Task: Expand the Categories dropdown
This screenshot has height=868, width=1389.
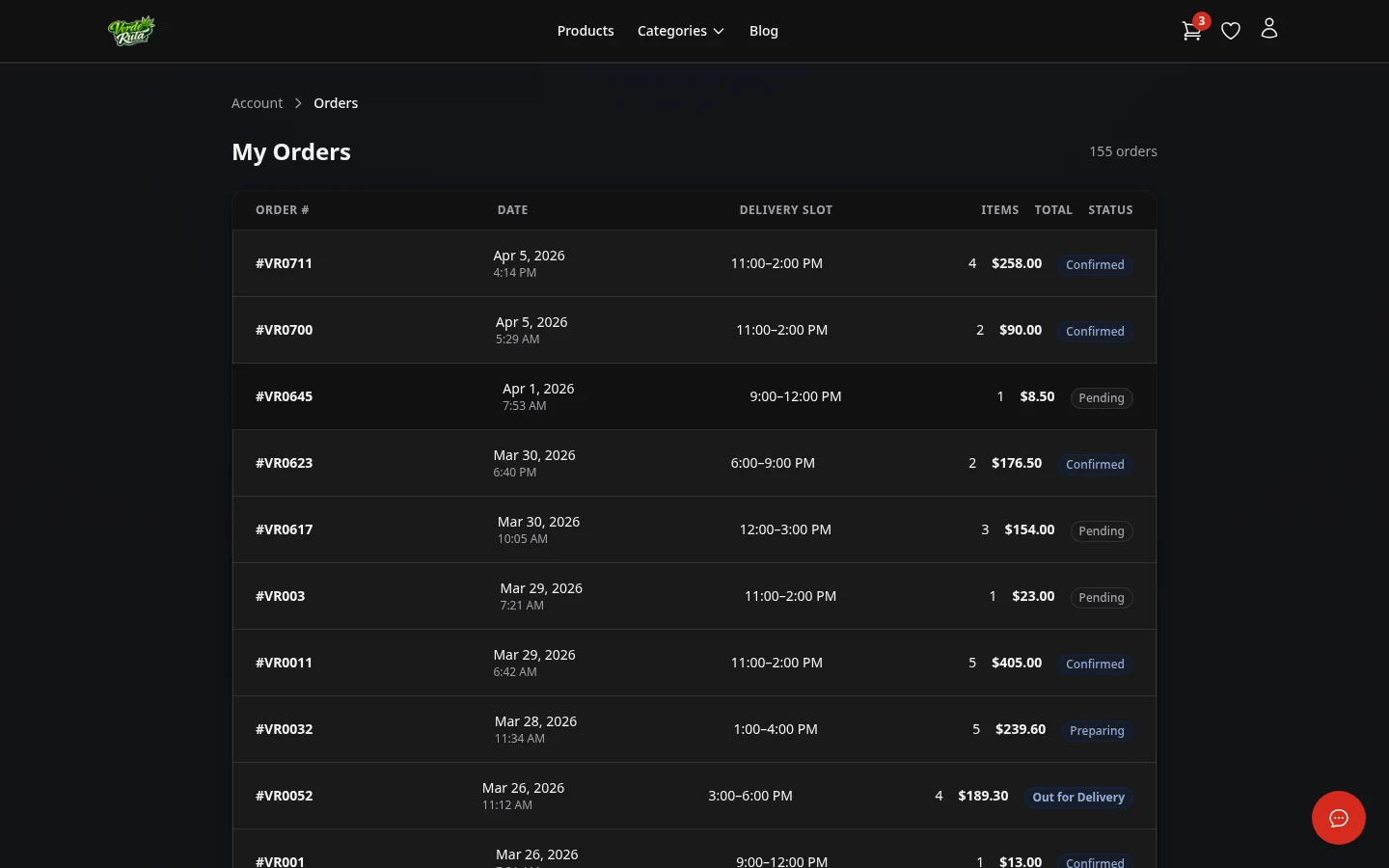Action: coord(681,30)
